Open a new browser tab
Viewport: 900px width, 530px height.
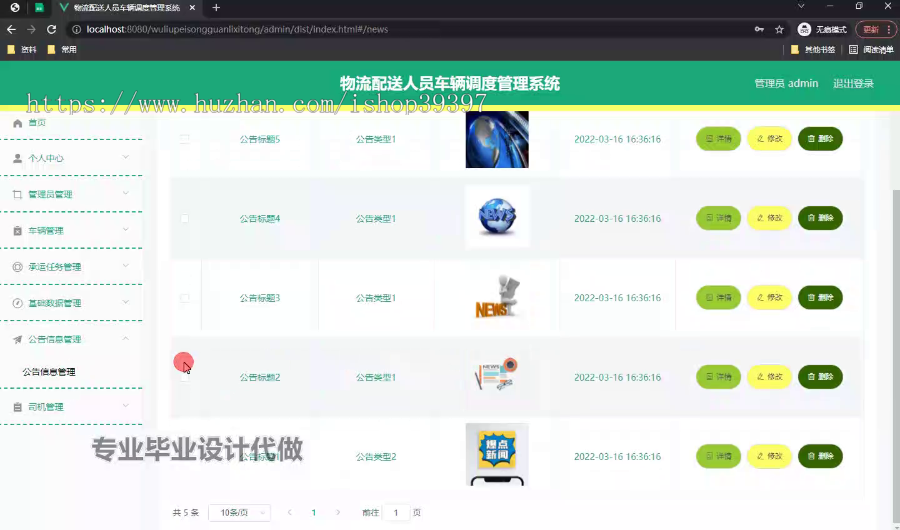click(216, 7)
